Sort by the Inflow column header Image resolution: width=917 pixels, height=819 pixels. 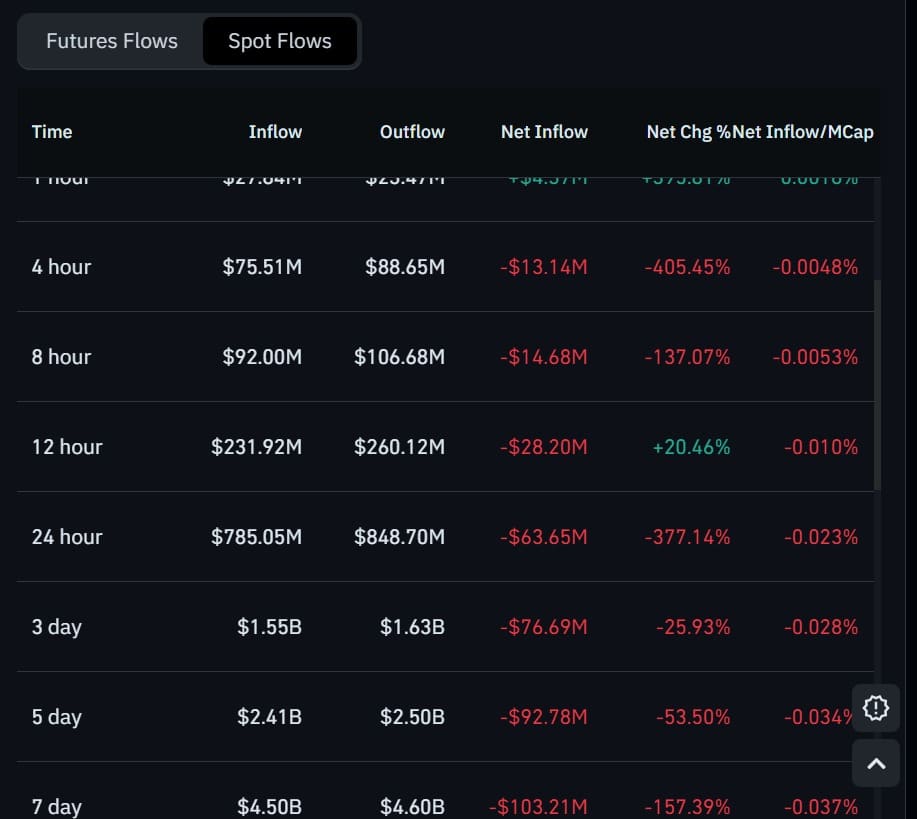[275, 131]
